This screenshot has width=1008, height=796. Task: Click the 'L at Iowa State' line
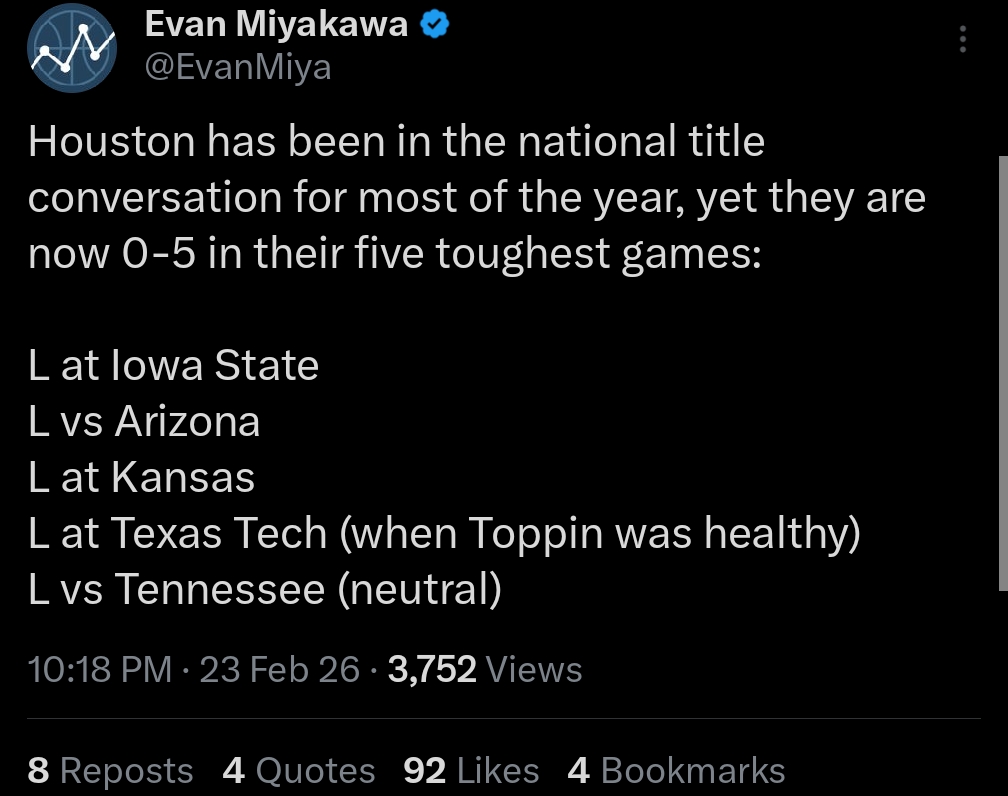pyautogui.click(x=174, y=365)
